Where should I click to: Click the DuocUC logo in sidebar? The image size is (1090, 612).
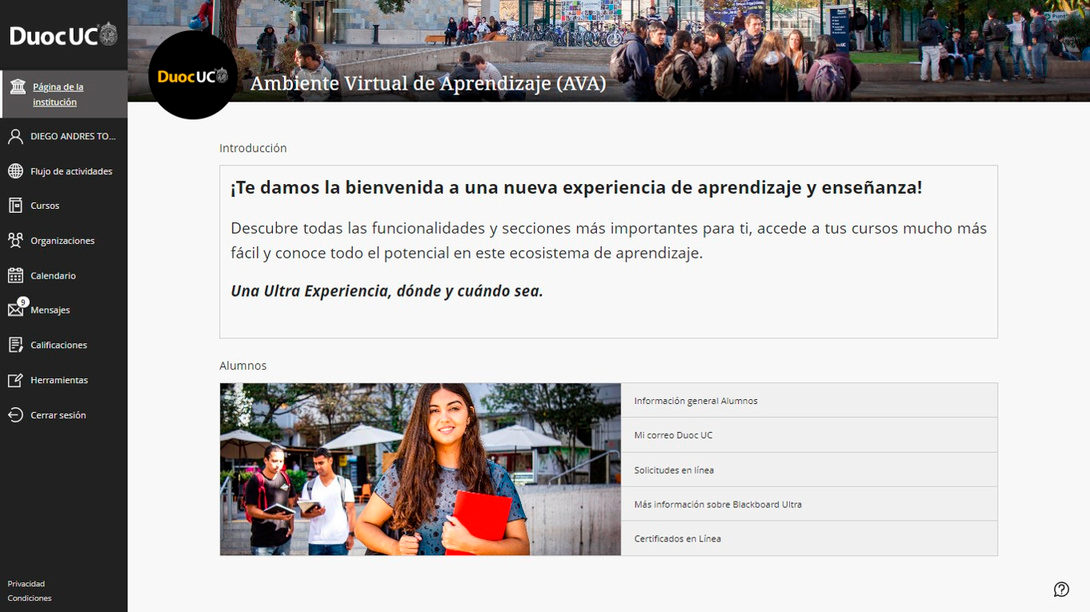coord(63,35)
